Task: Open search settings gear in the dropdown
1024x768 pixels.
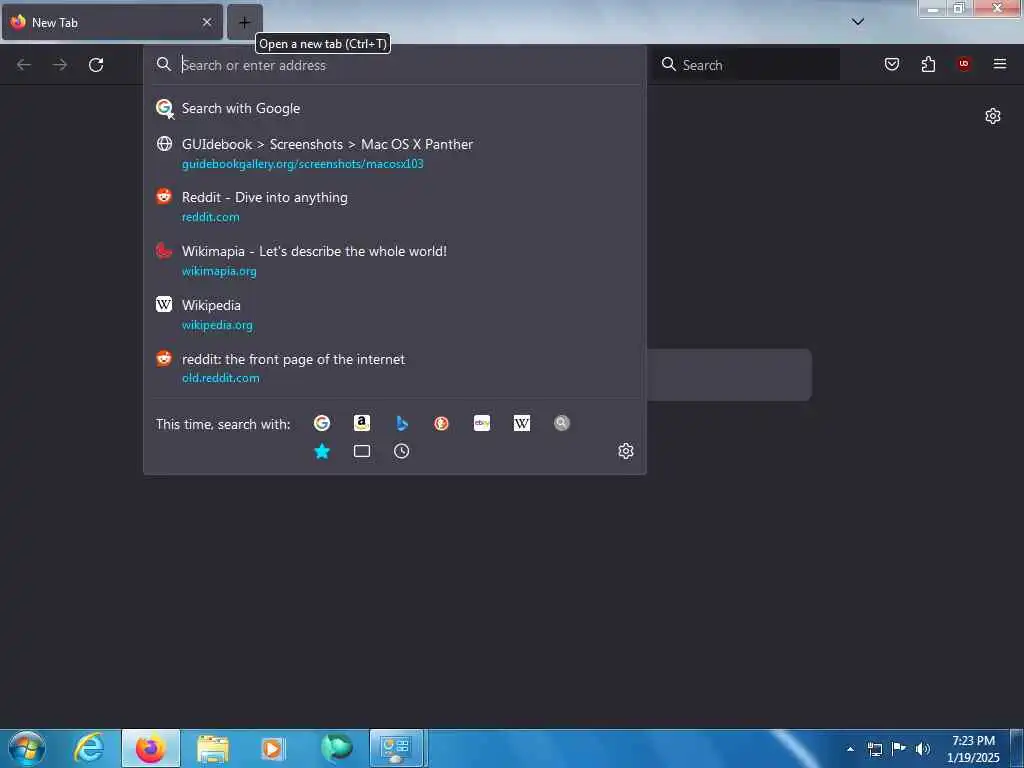Action: click(626, 451)
